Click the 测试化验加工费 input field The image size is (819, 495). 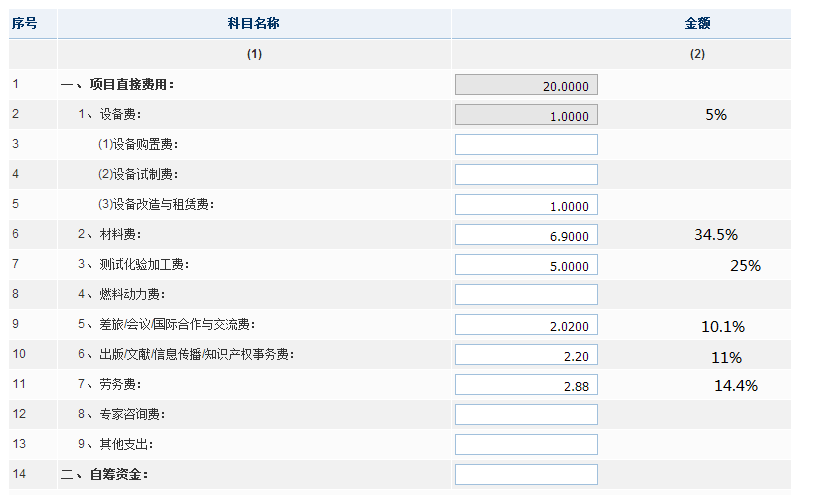coord(526,265)
